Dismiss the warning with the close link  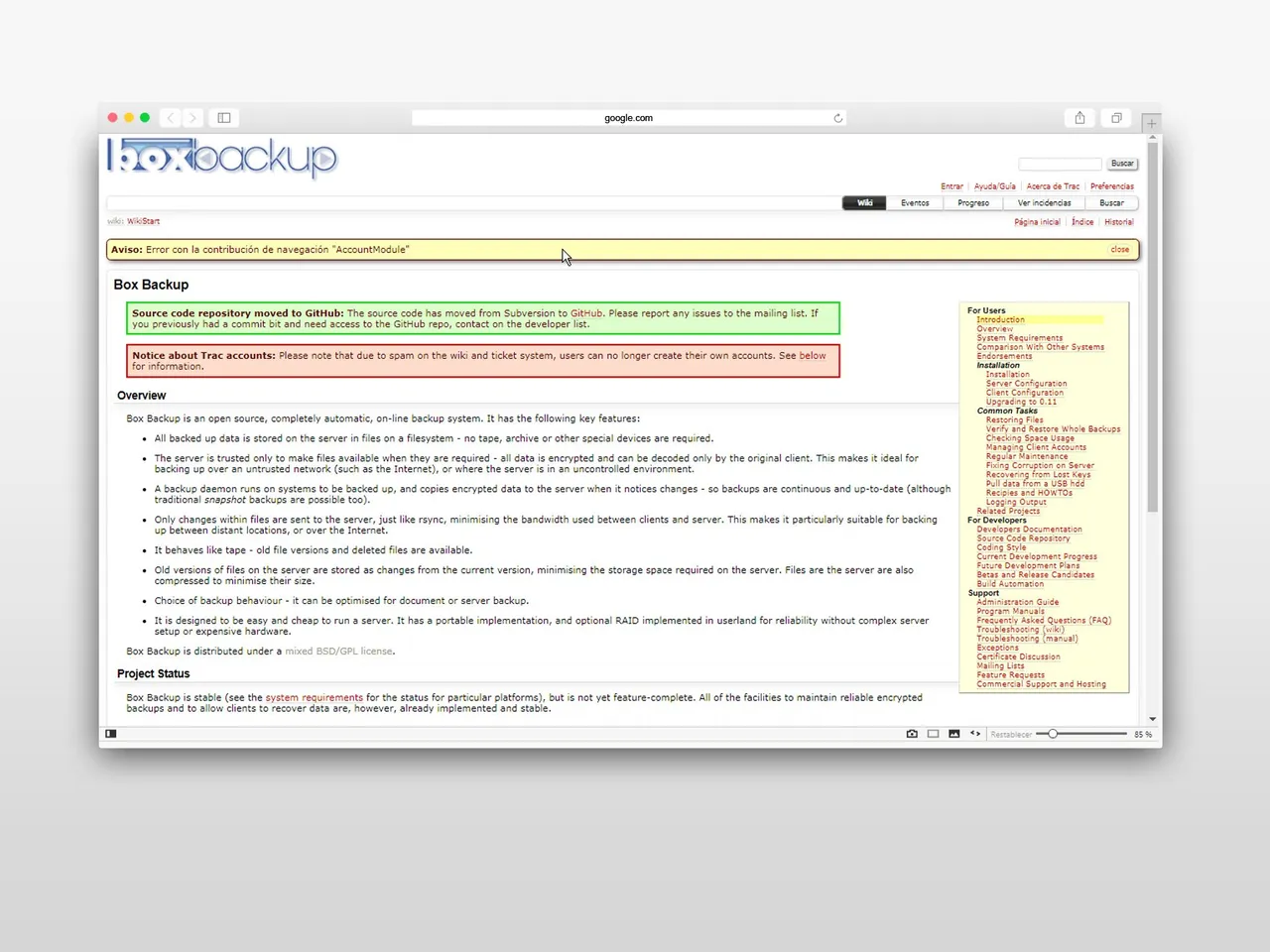click(x=1120, y=250)
